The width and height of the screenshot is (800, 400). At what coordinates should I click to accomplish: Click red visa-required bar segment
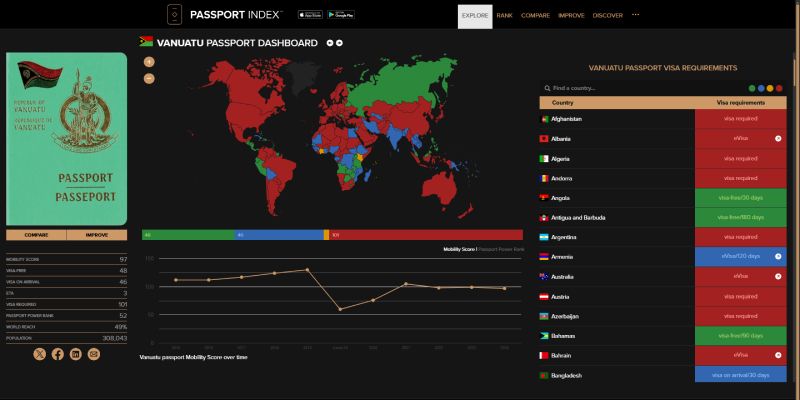pyautogui.click(x=426, y=235)
